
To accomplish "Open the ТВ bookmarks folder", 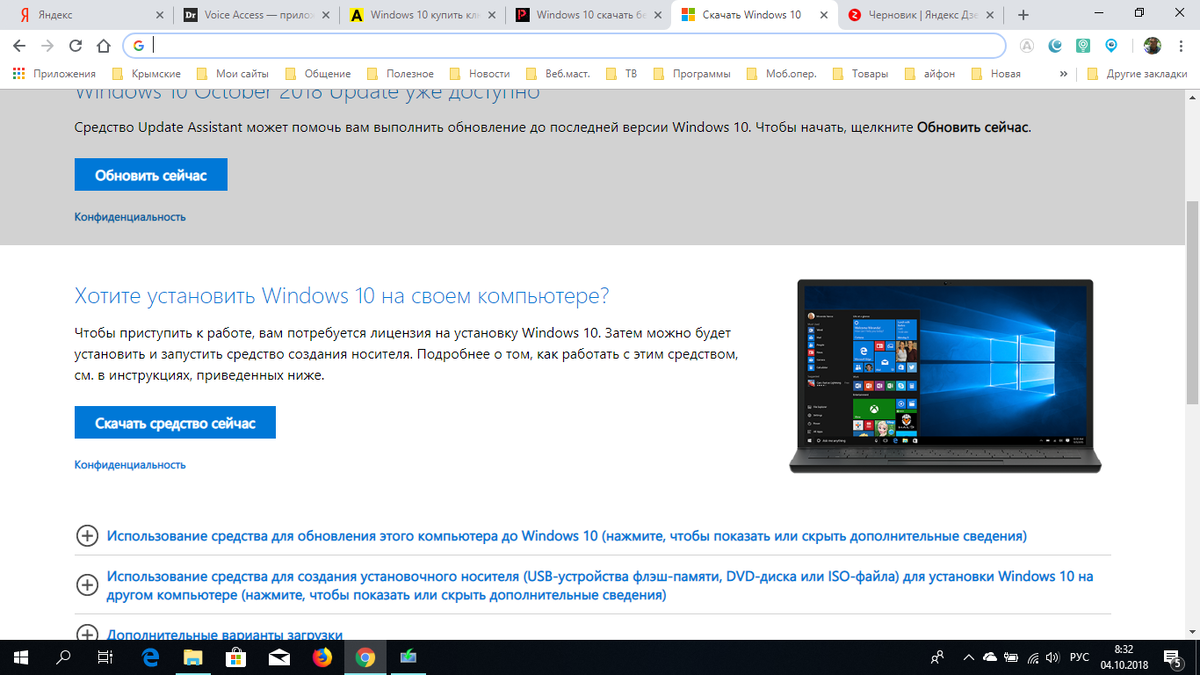I will [x=620, y=74].
